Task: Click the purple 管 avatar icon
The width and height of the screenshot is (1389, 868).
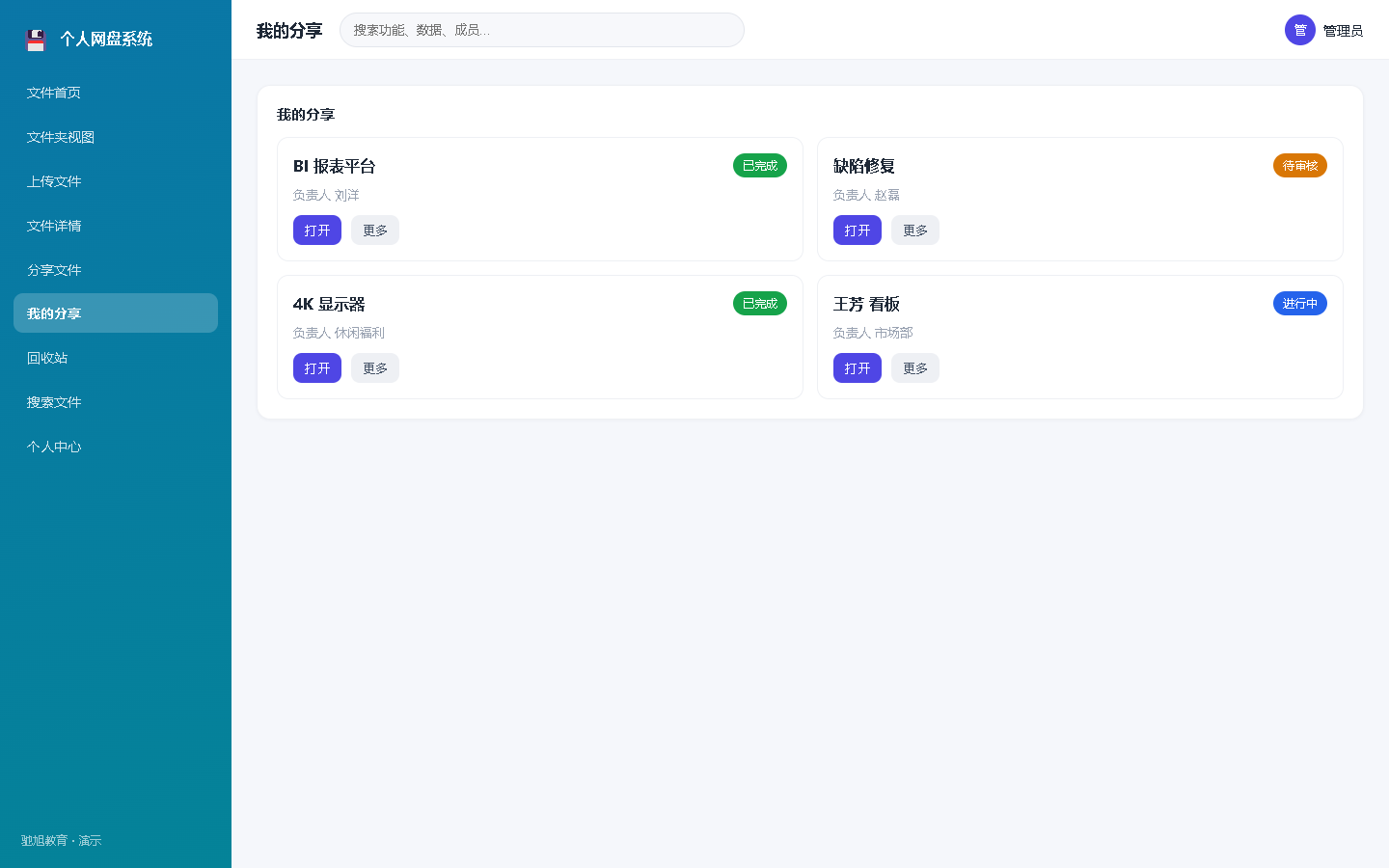Action: 1300,30
